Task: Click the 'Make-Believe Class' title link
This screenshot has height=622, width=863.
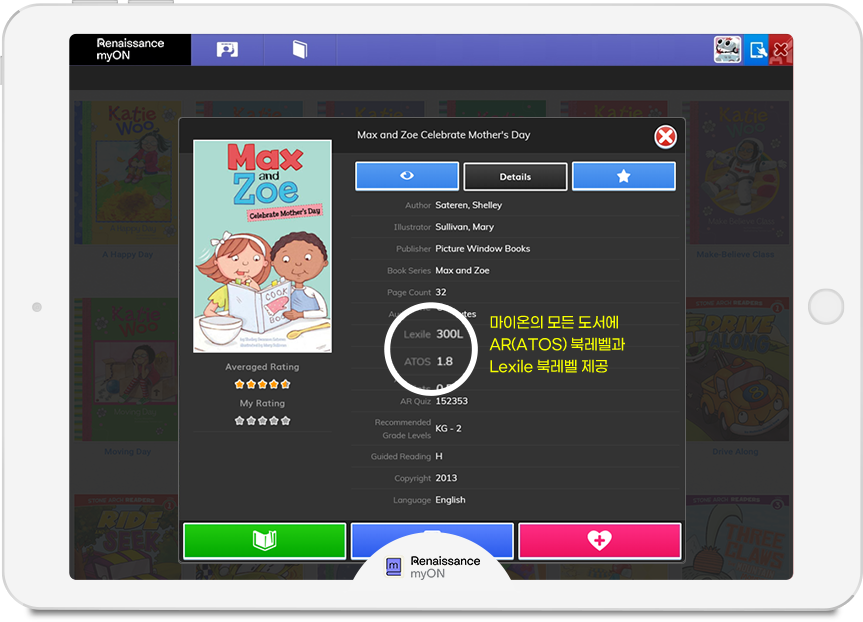Action: (735, 254)
